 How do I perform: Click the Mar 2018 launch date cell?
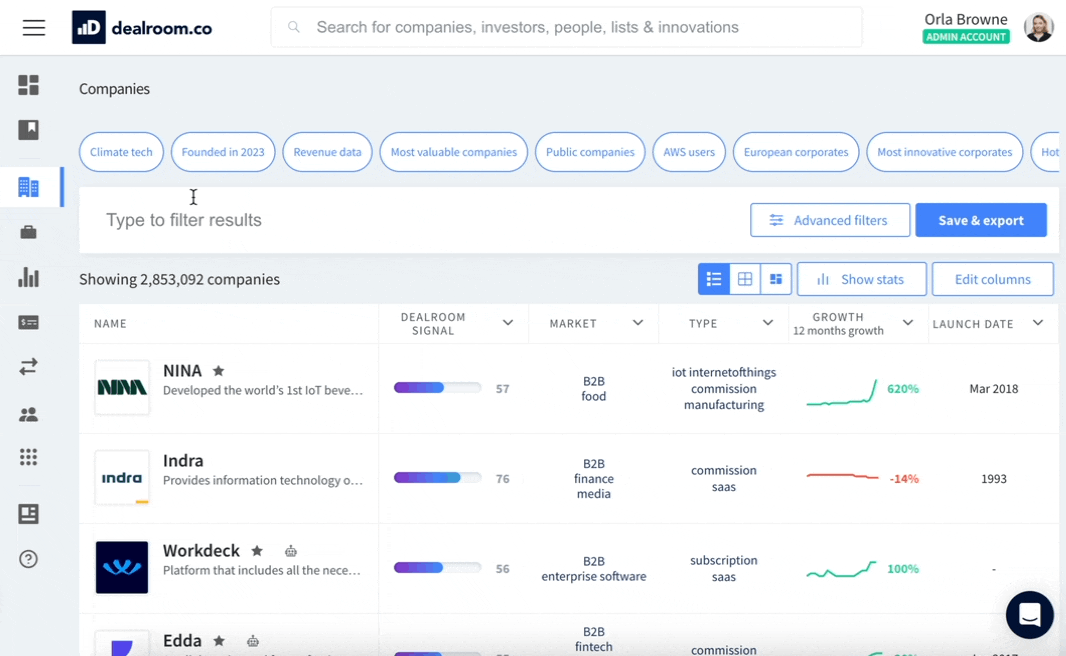pos(993,389)
